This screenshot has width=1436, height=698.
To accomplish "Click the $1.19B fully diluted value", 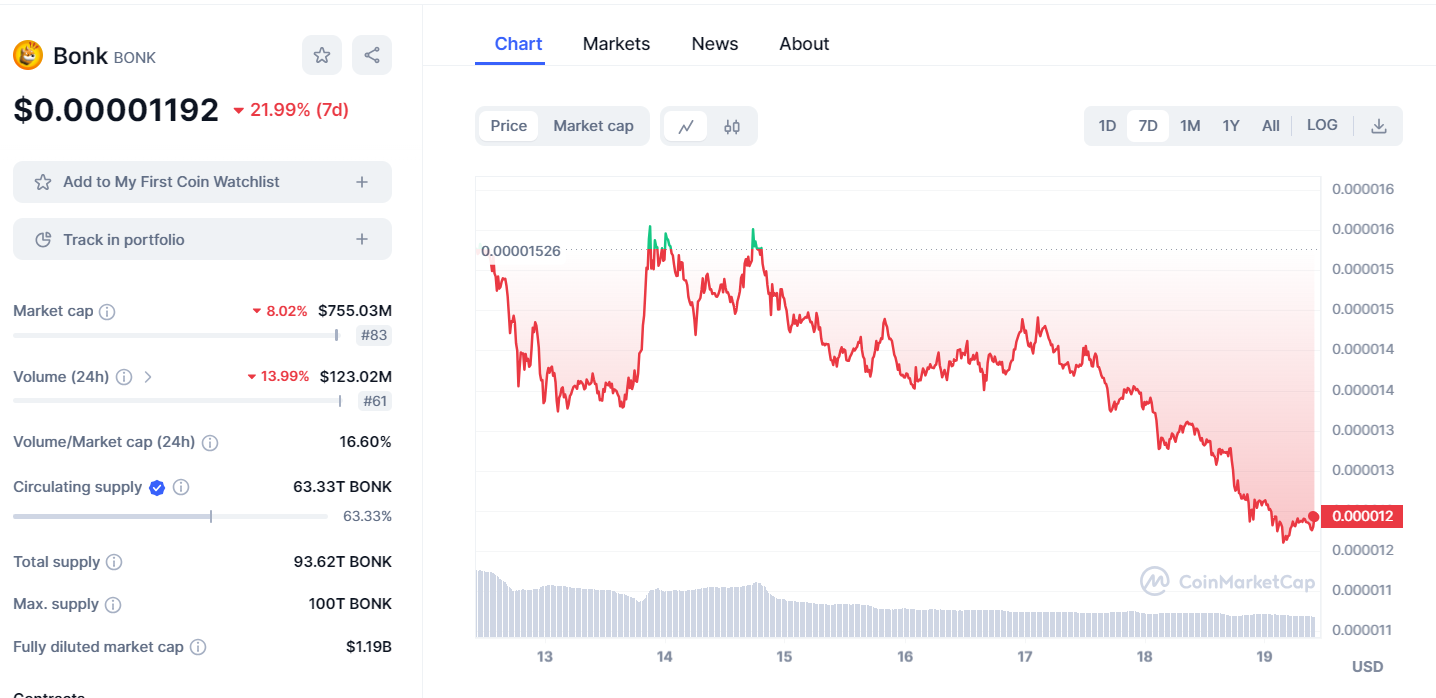I will pos(369,647).
